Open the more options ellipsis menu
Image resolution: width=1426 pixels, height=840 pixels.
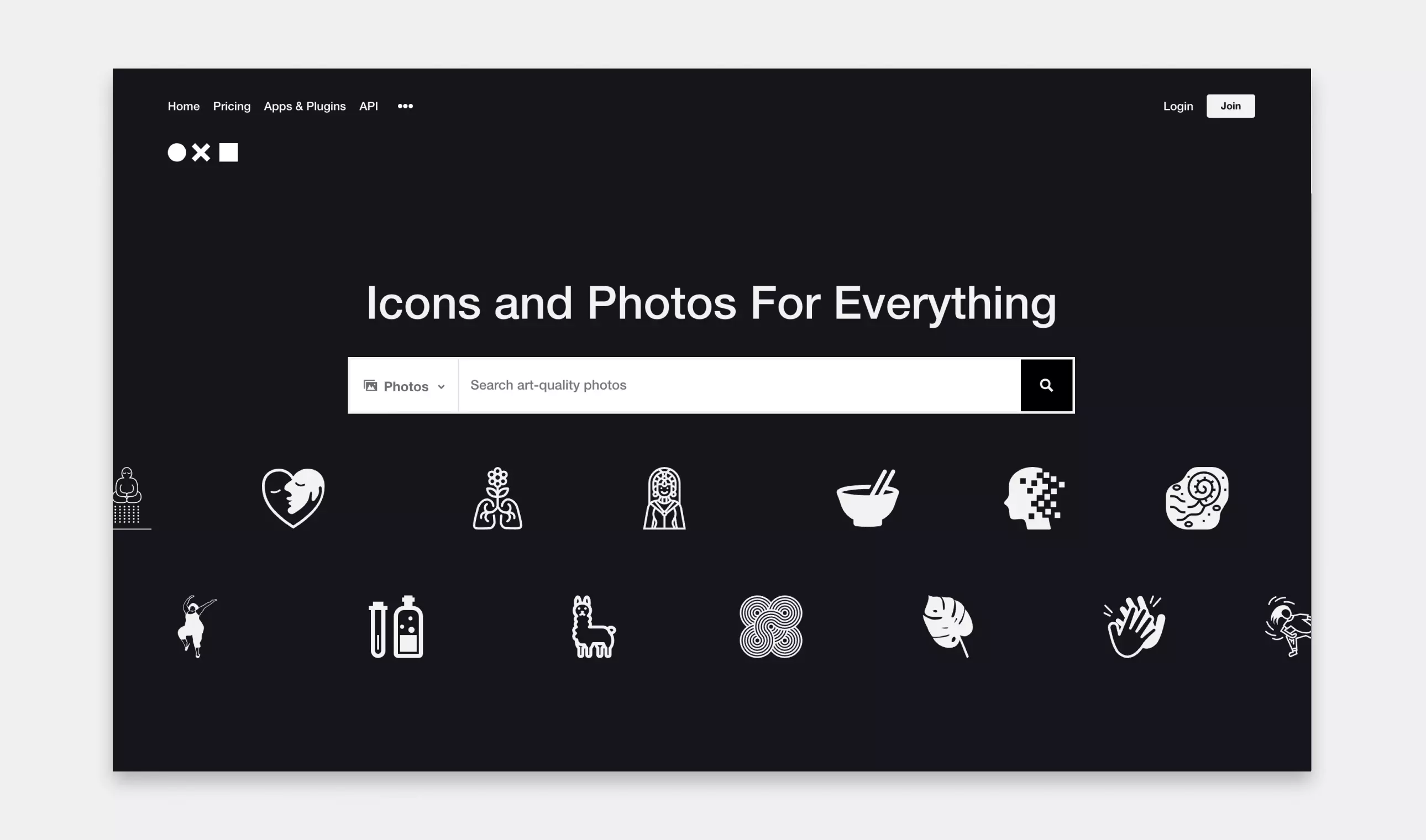pos(405,106)
